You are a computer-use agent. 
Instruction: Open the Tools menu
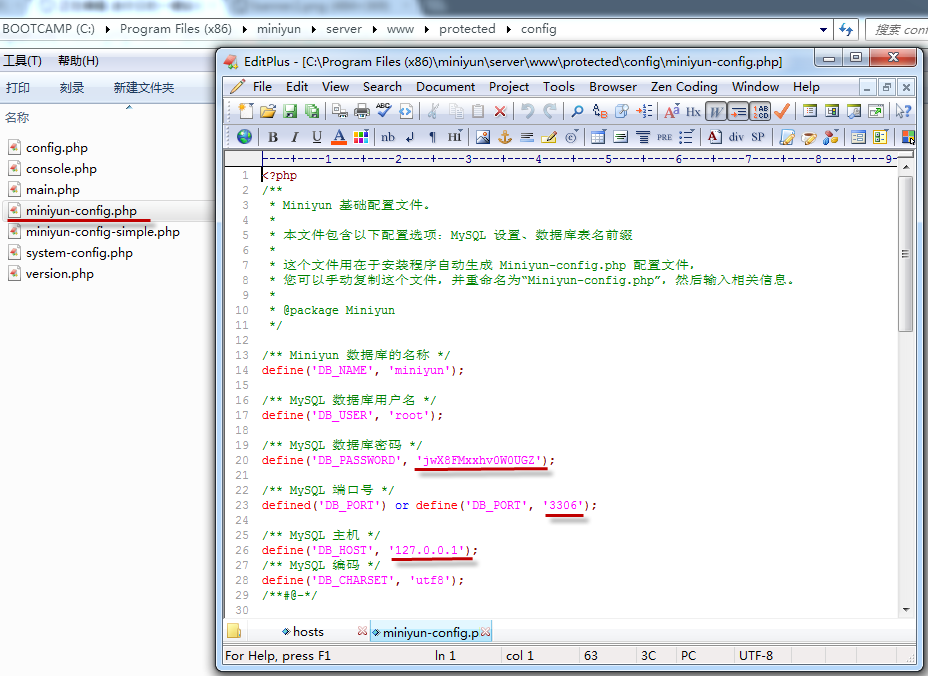point(559,86)
